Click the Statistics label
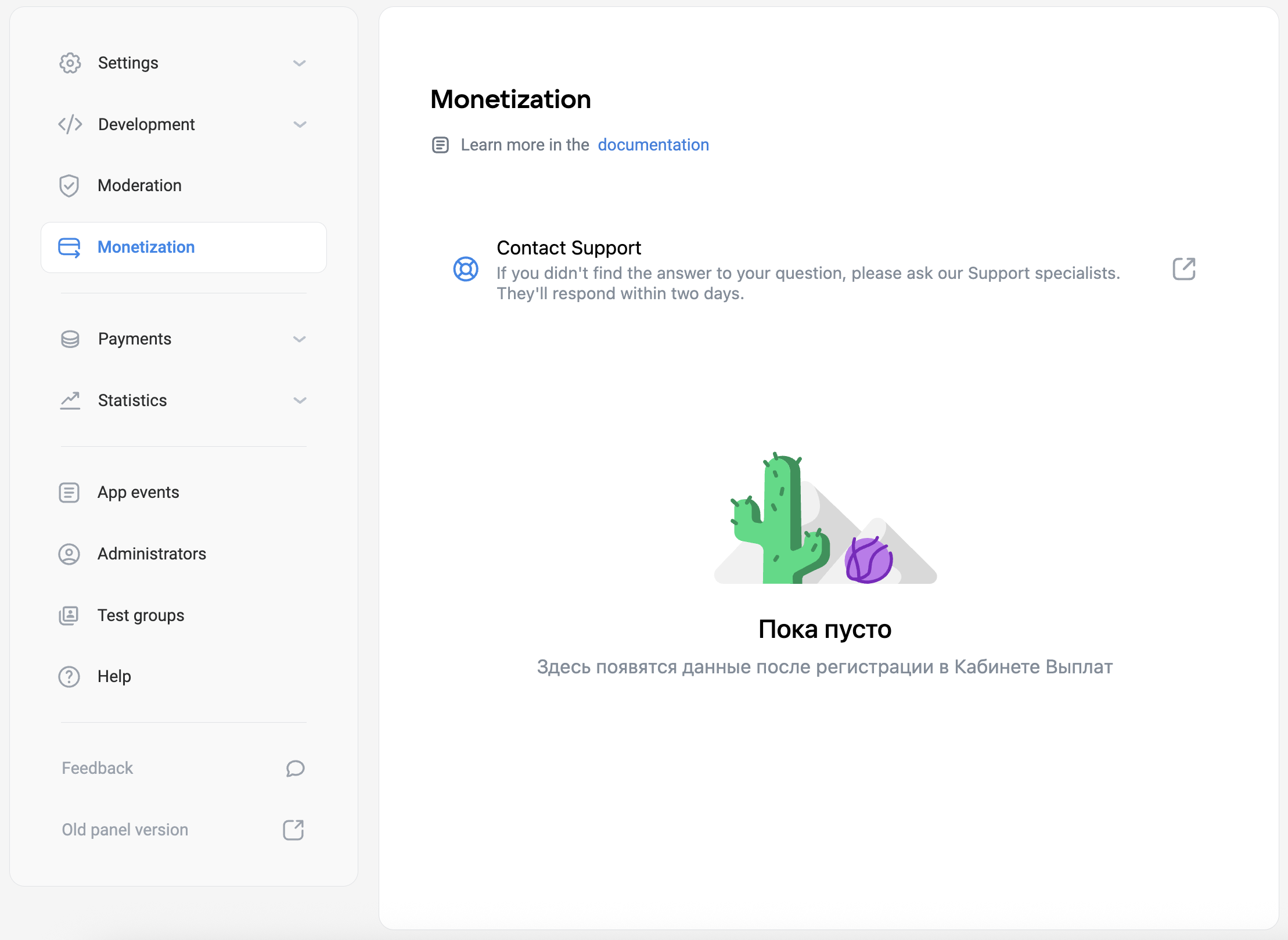Screen dimensions: 1288x940 tap(132, 400)
